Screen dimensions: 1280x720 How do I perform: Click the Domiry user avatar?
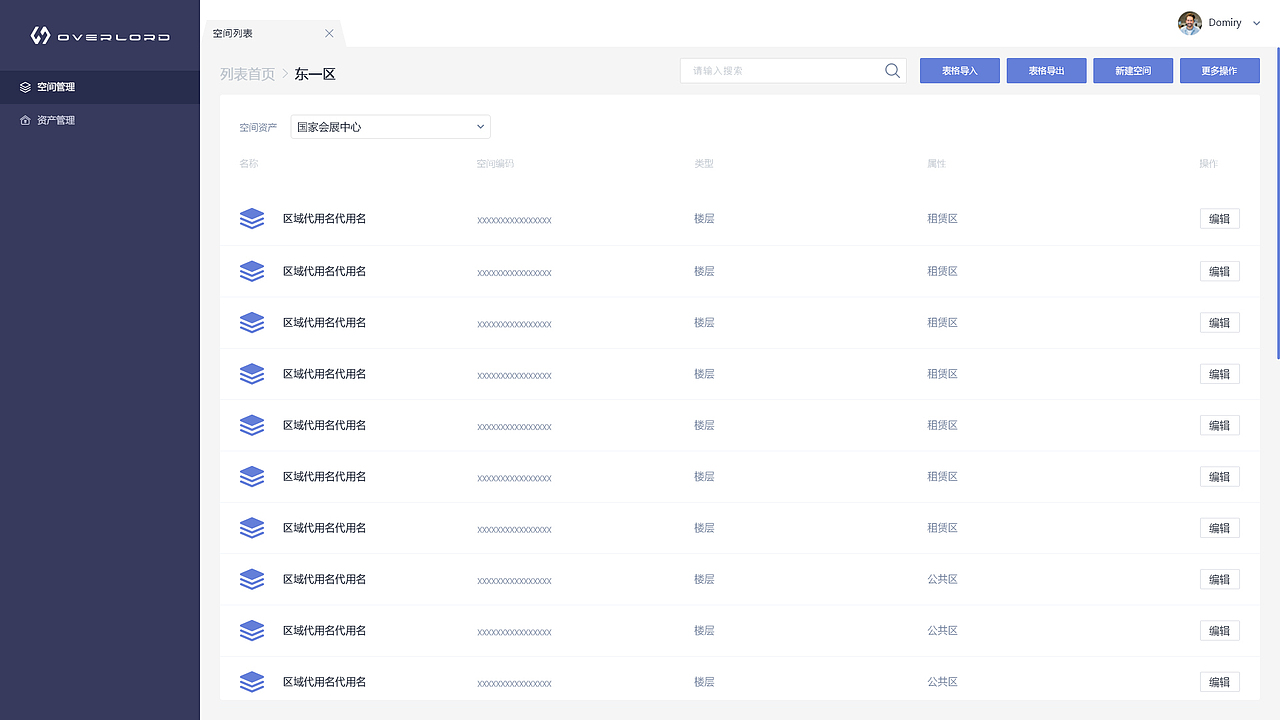pos(1189,23)
